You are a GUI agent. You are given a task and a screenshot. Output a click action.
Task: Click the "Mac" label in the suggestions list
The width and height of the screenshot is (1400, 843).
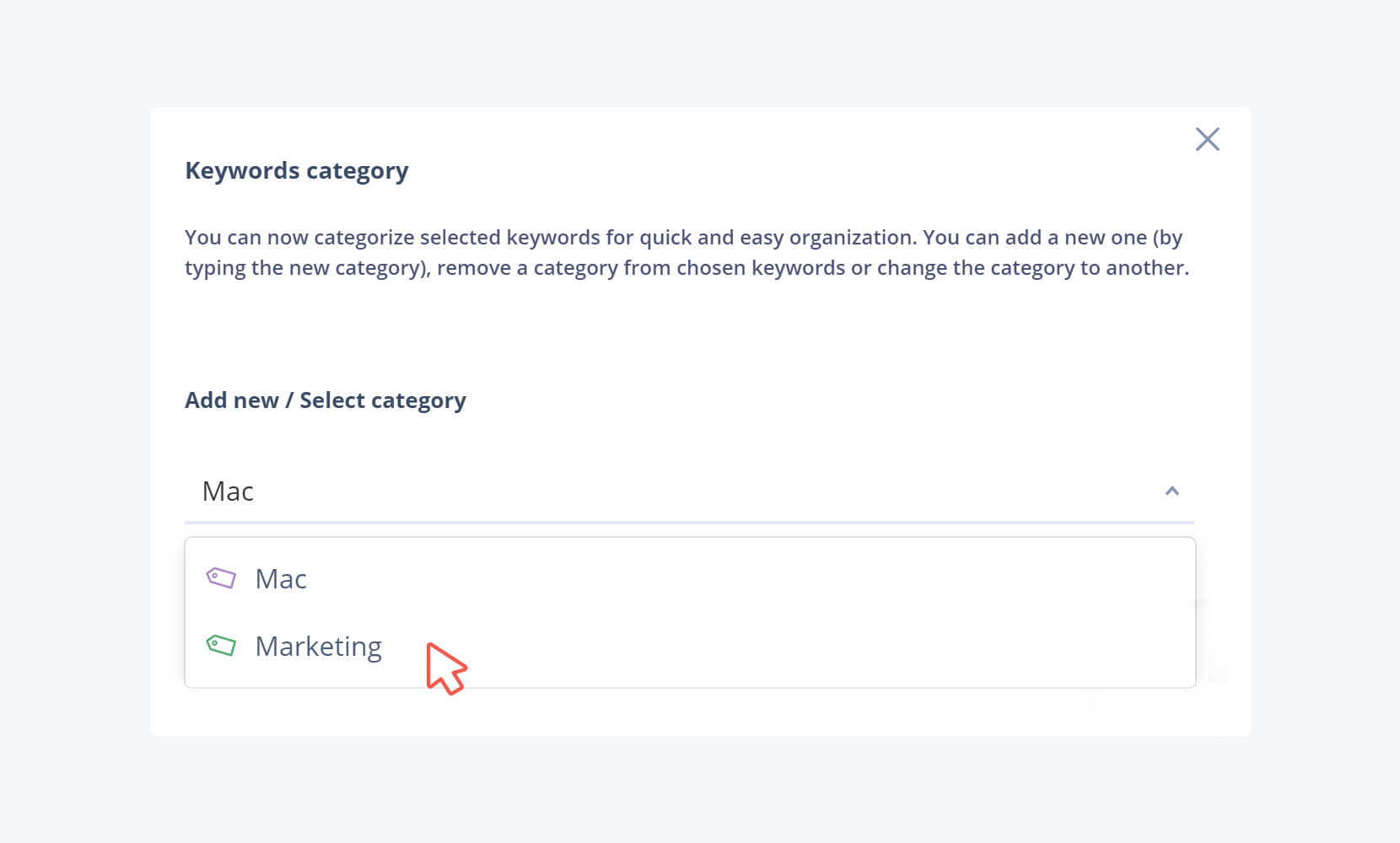[281, 579]
